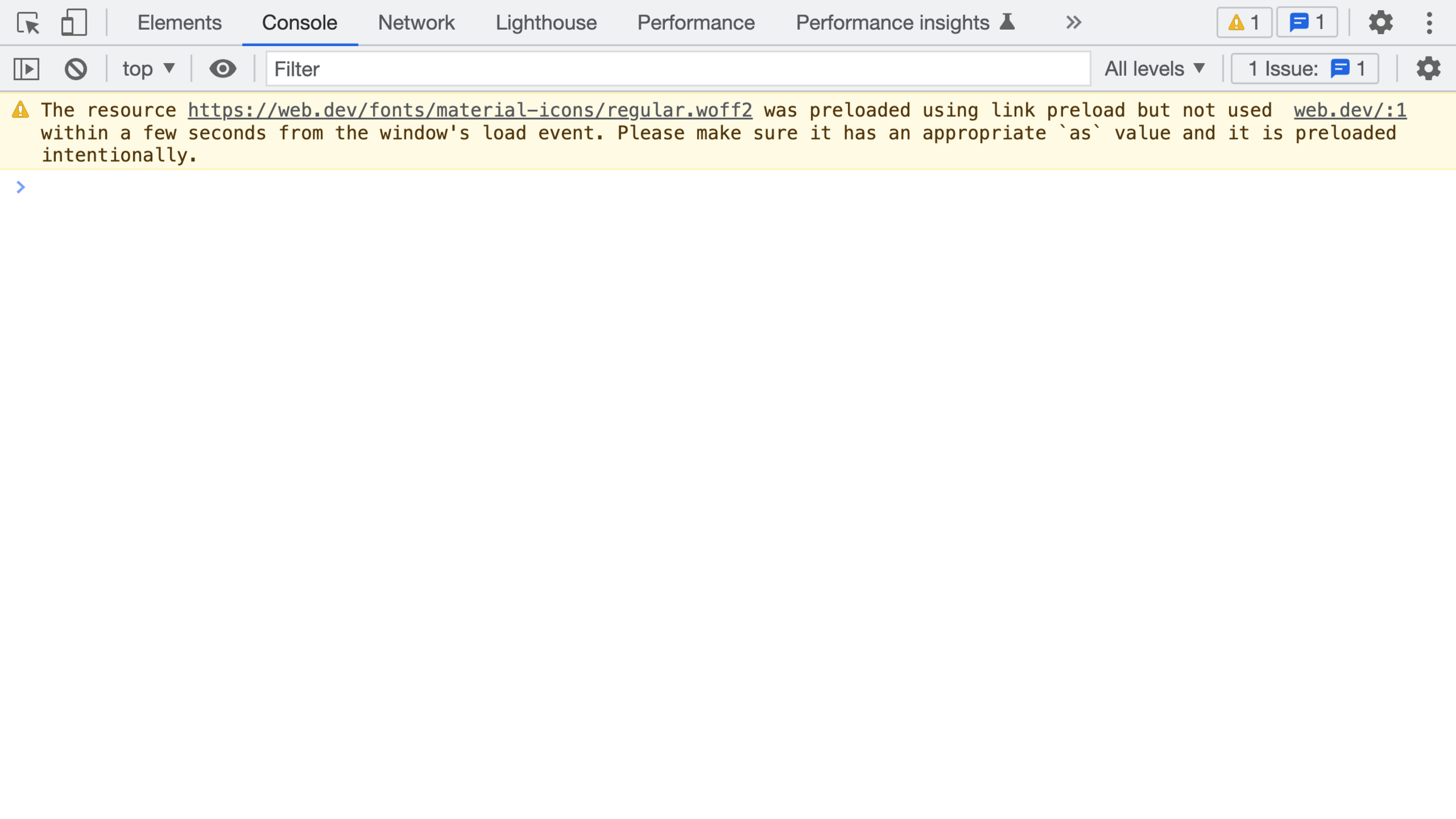Click the 1 Issue button
Screen dimensions: 1456x819
[1304, 69]
